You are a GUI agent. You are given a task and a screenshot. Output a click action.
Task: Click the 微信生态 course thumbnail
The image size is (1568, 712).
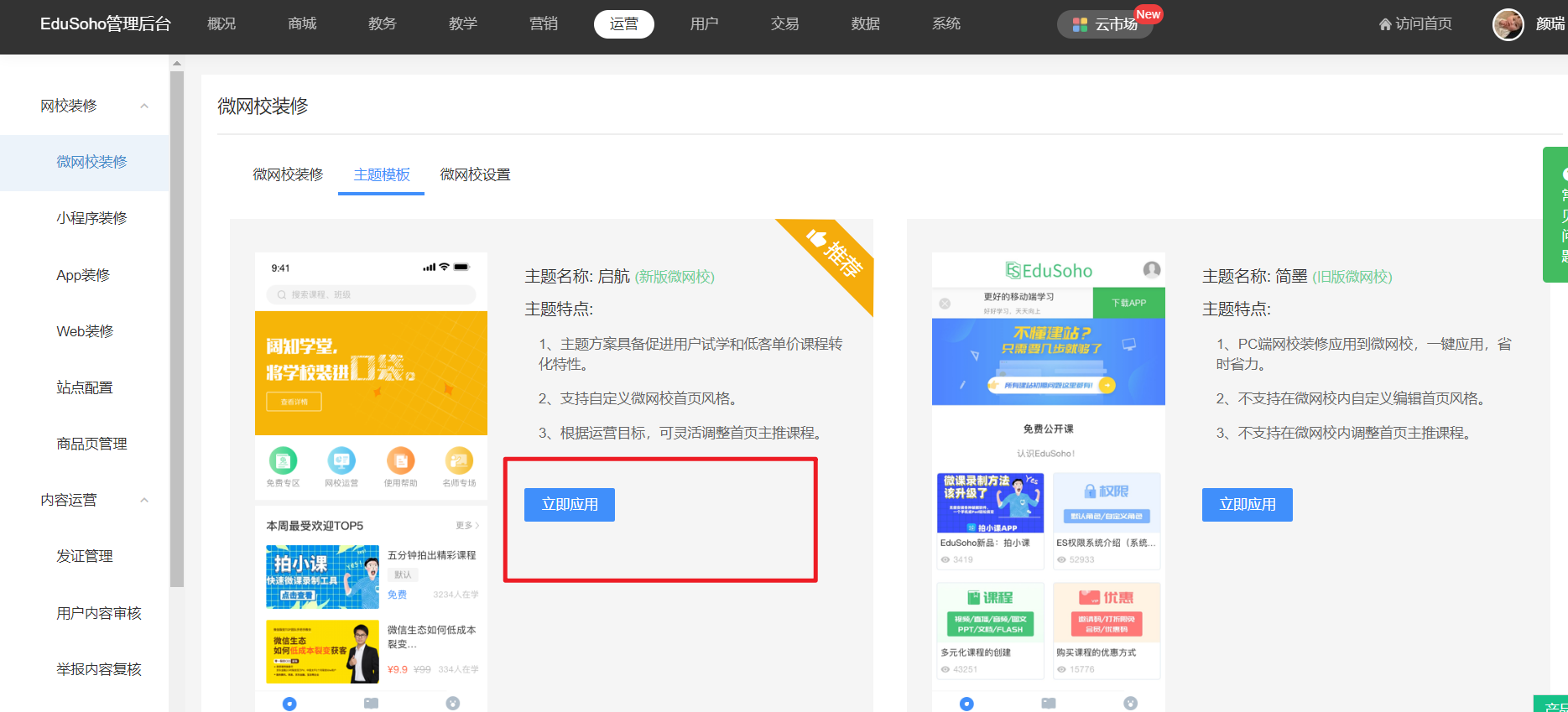point(323,652)
